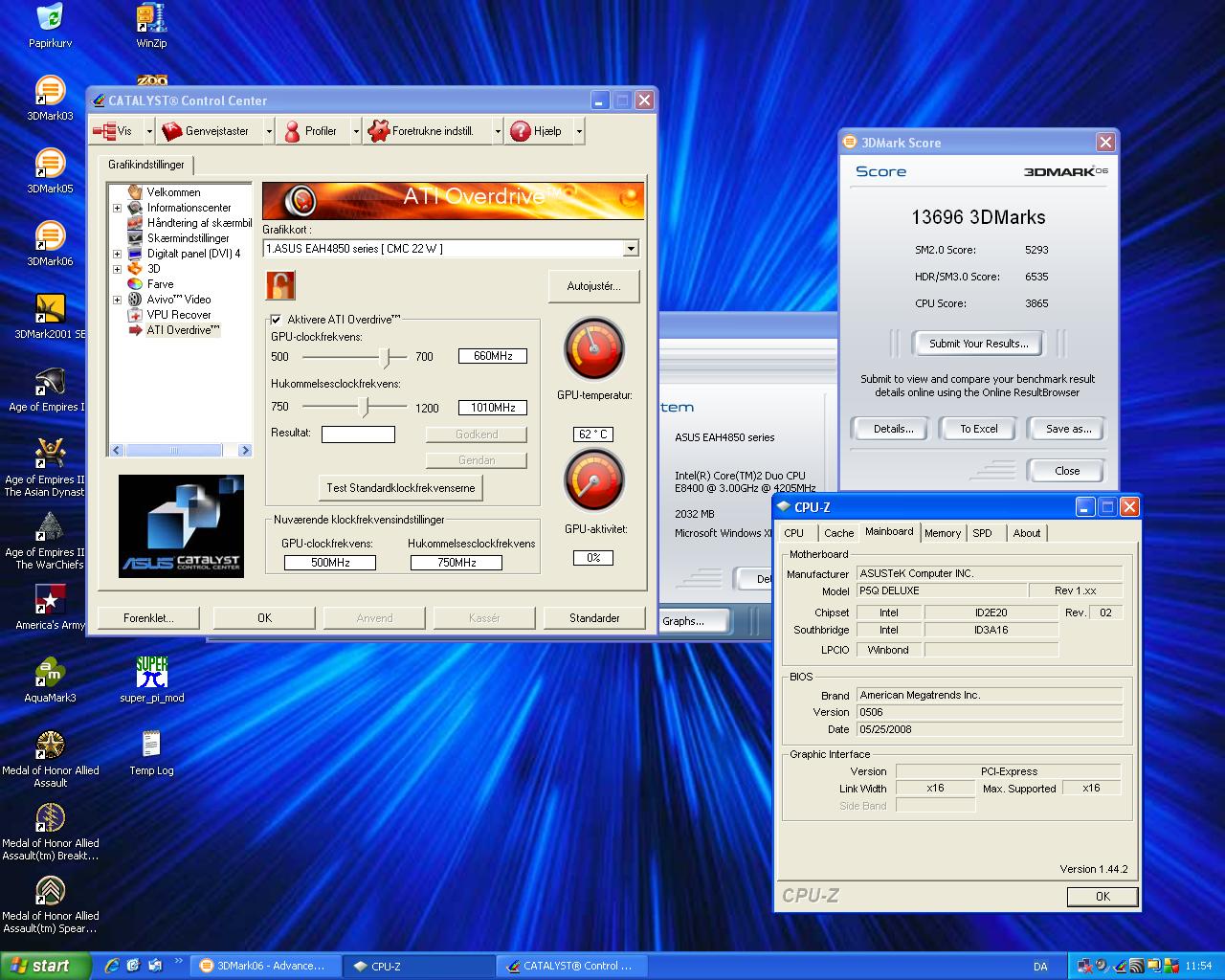Select Skærmindstillinger in the settings tree

(188, 238)
